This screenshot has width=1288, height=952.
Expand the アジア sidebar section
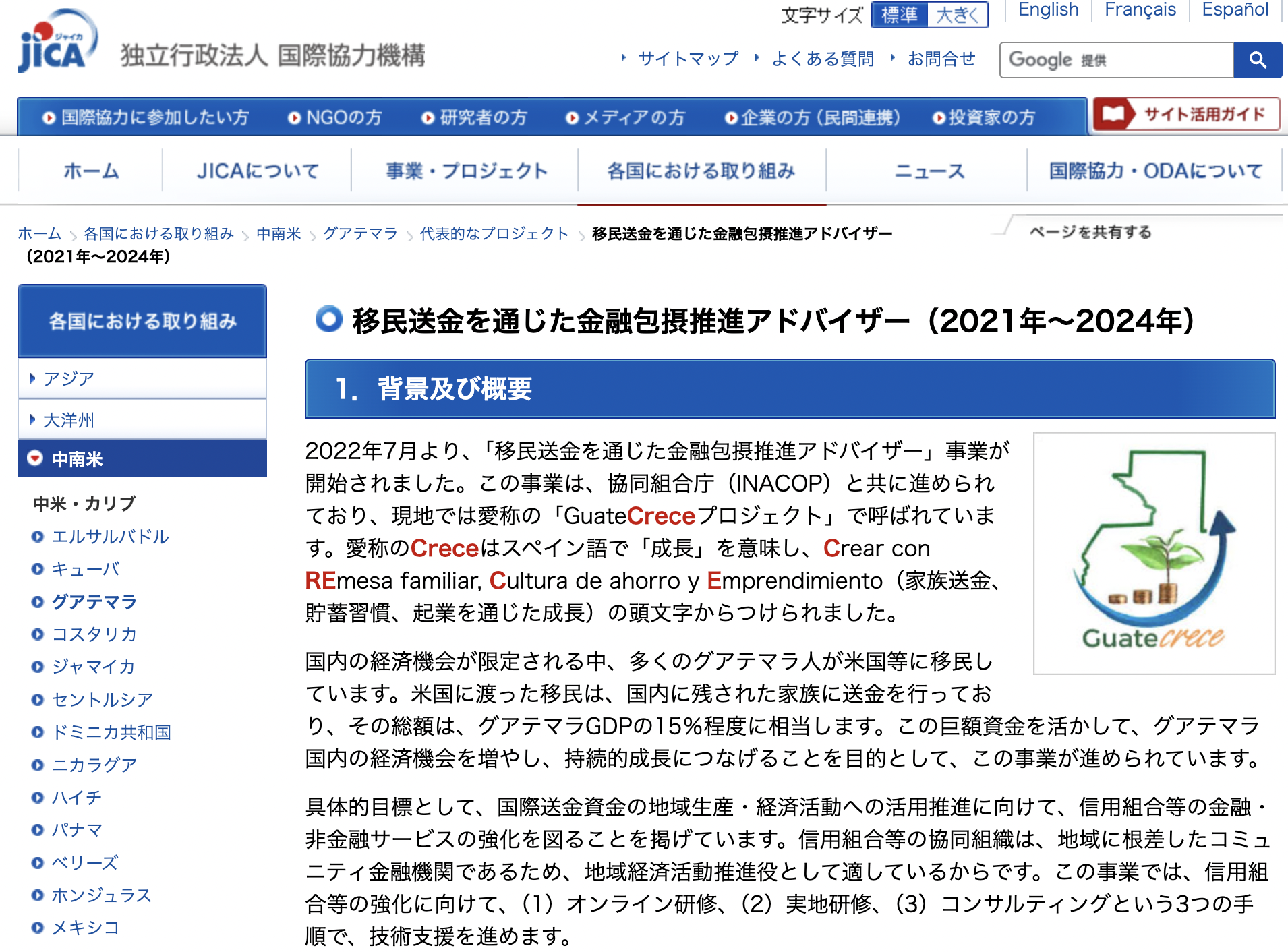(142, 378)
